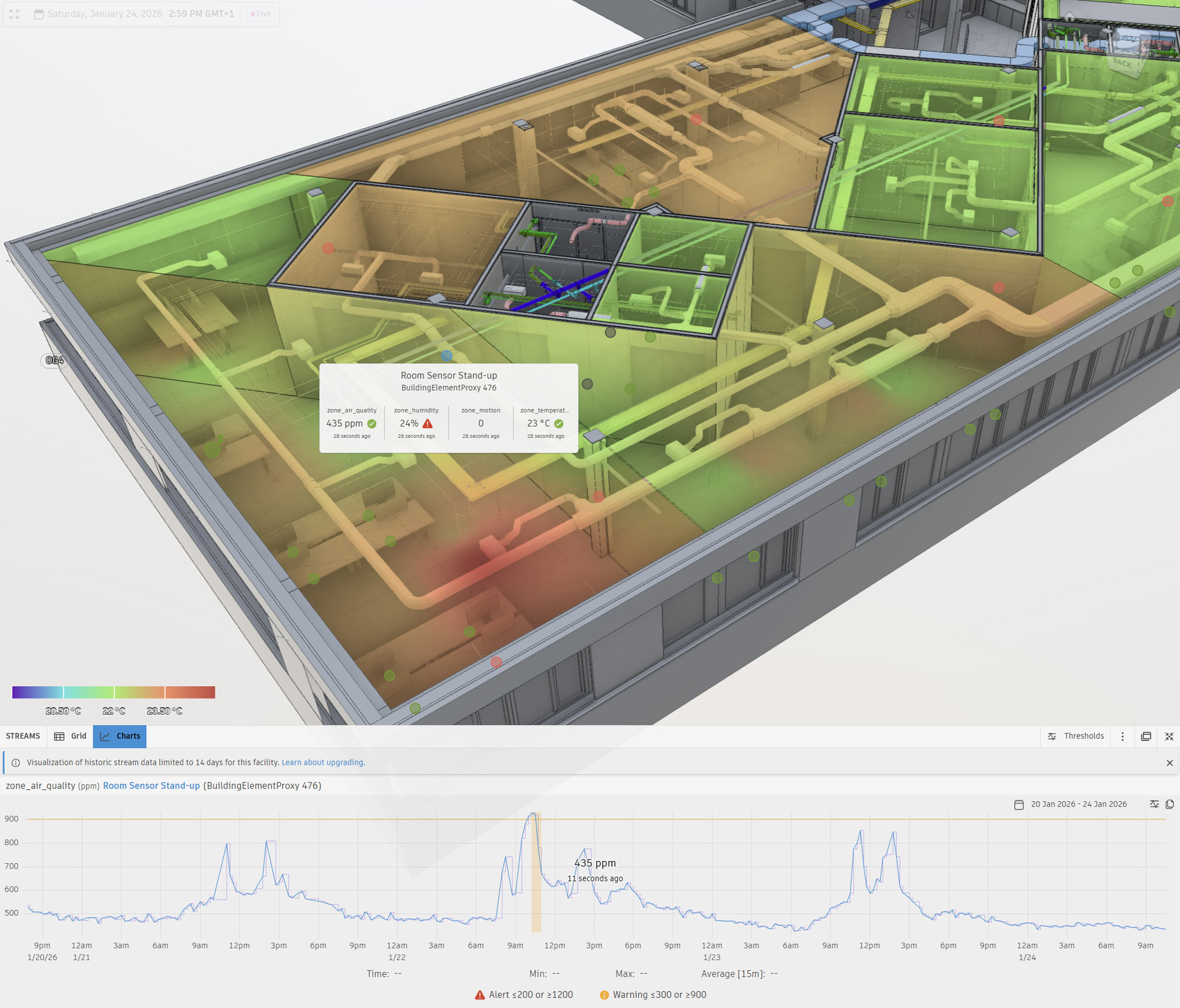Screen dimensions: 1180x1008
Task: Open the three-dot more options menu
Action: click(x=1123, y=737)
